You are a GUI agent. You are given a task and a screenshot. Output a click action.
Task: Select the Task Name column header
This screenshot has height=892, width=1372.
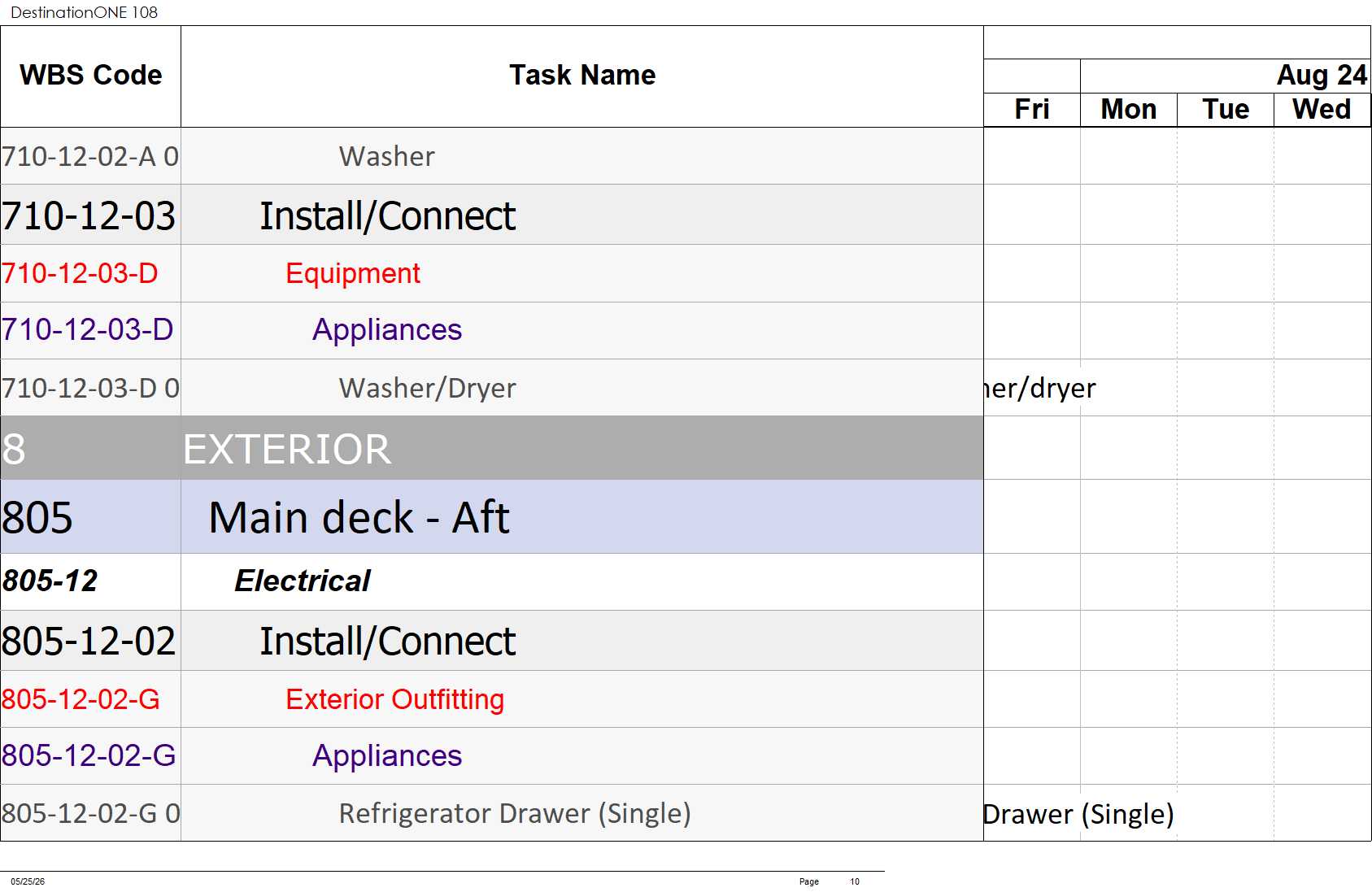coord(581,76)
